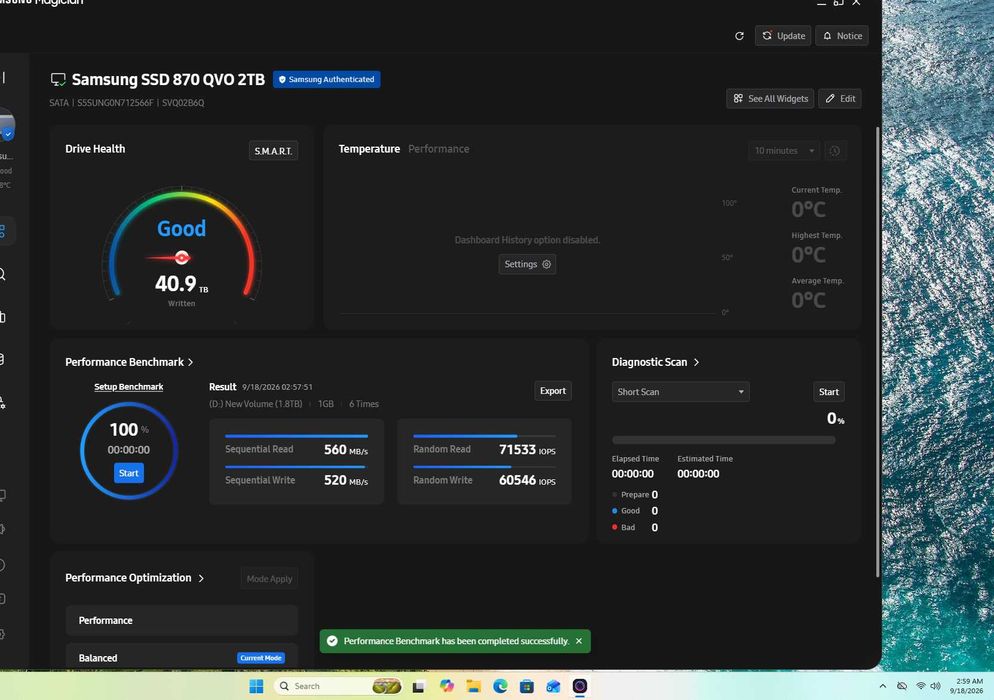Show hidden system tray icons
The height and width of the screenshot is (700, 994).
[882, 686]
